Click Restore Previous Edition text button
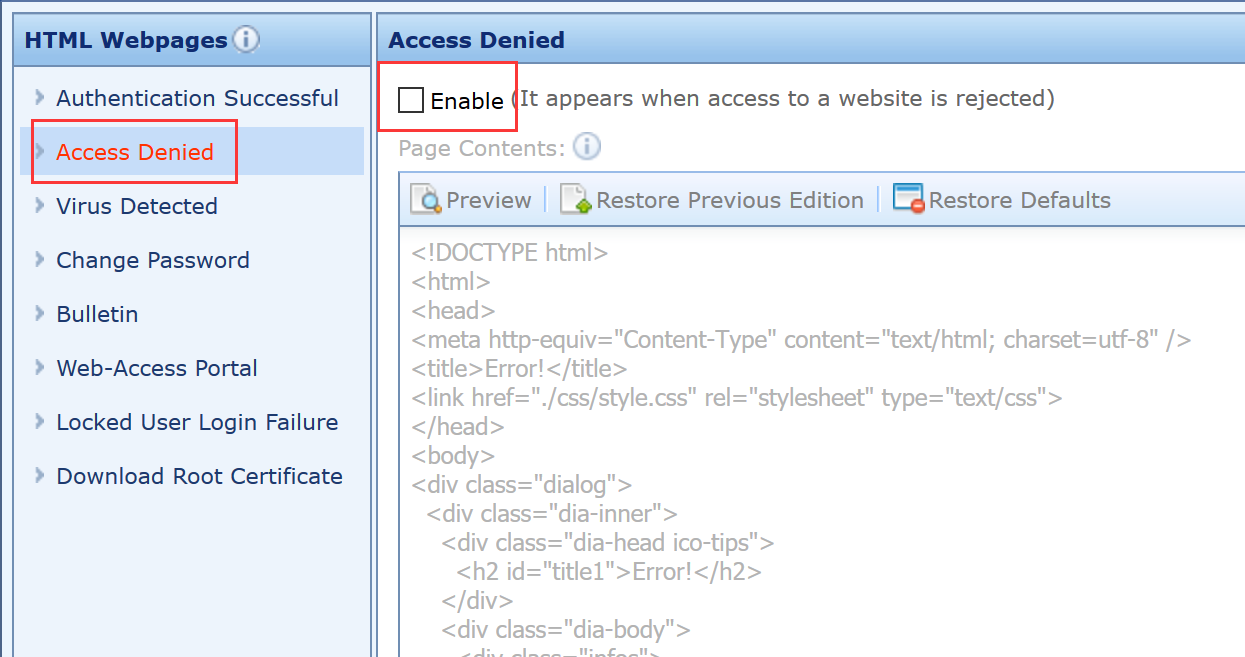1245x657 pixels. pos(729,200)
